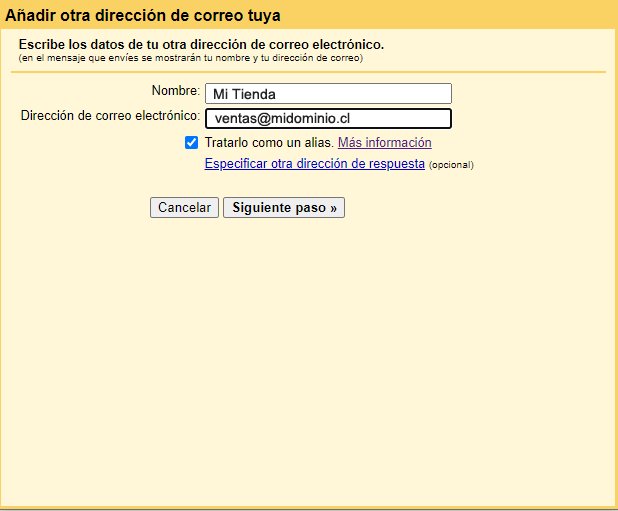Screen dimensions: 618x511
Task: Click the Nombre input field
Action: (x=327, y=94)
